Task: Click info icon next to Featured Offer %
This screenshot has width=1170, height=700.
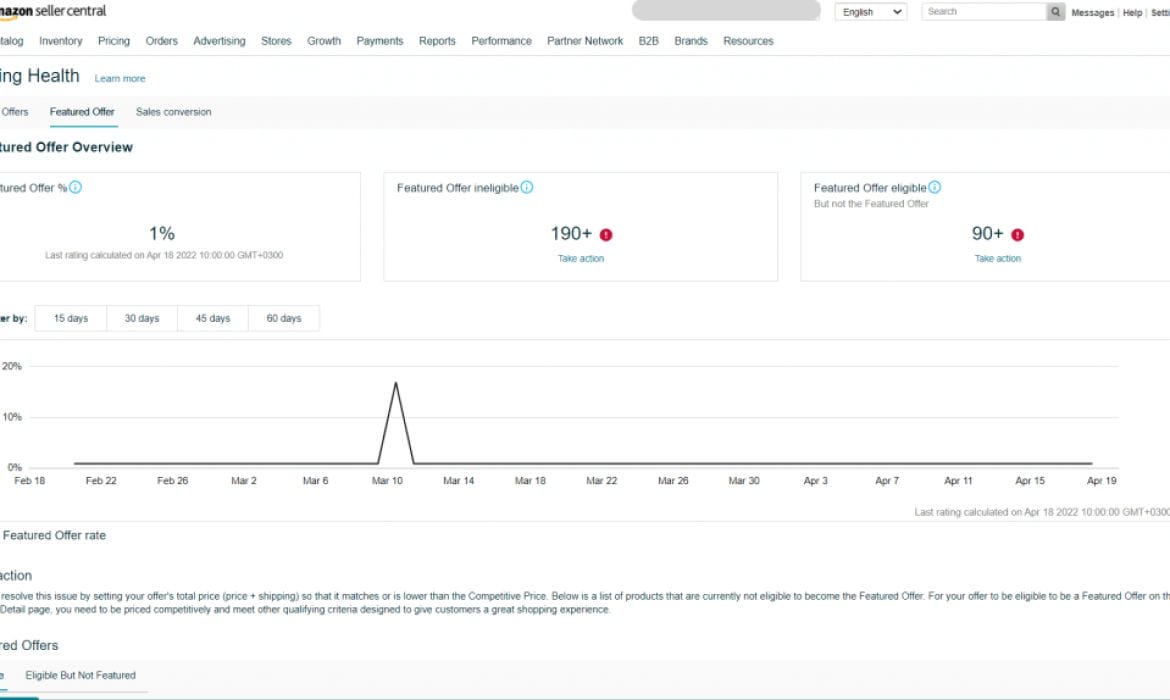Action: point(76,187)
